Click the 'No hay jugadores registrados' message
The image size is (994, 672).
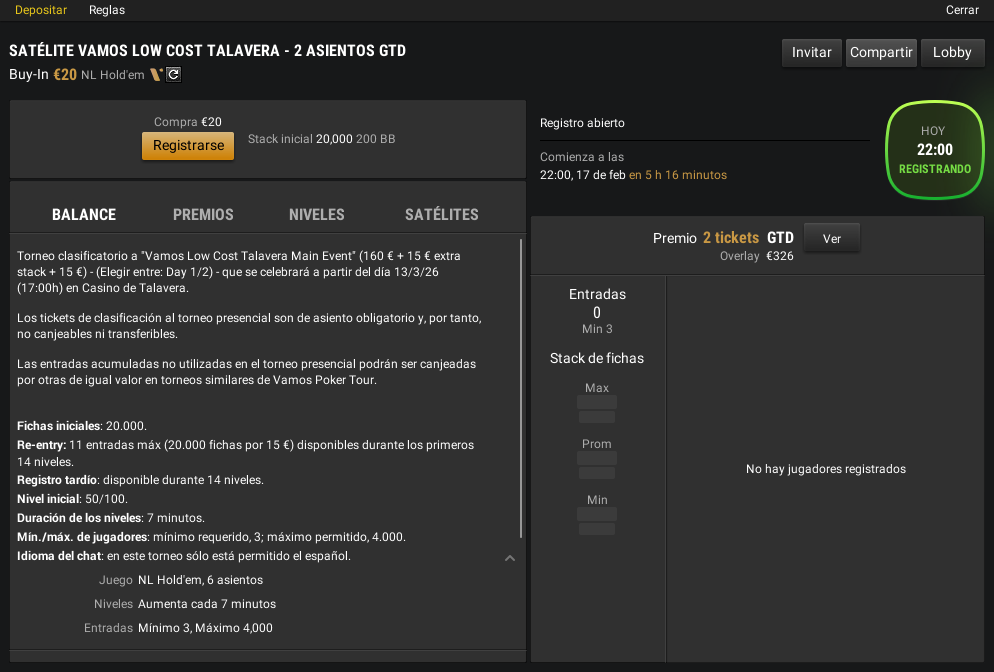click(825, 469)
